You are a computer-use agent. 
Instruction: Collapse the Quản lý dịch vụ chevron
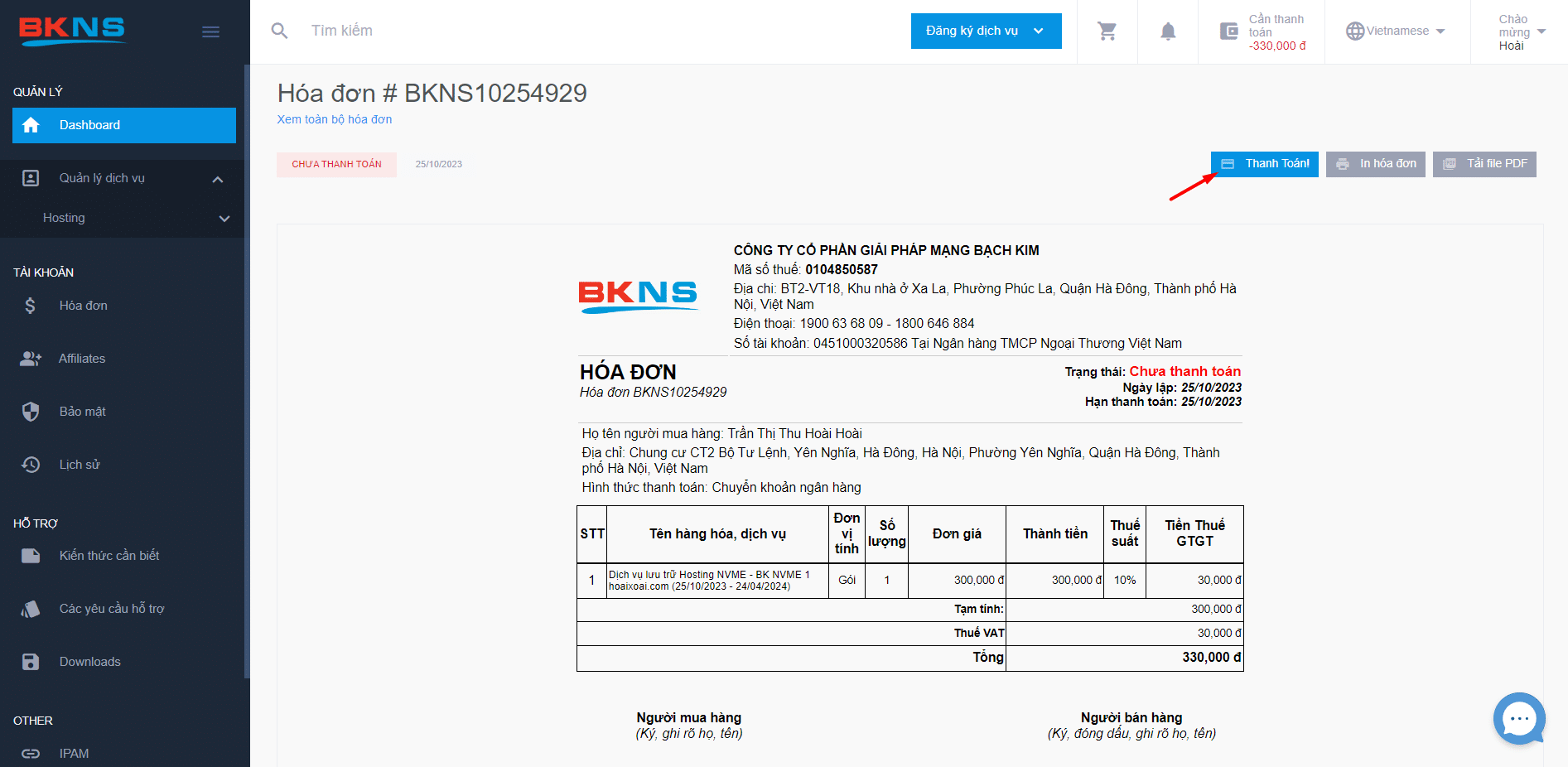[x=218, y=179]
